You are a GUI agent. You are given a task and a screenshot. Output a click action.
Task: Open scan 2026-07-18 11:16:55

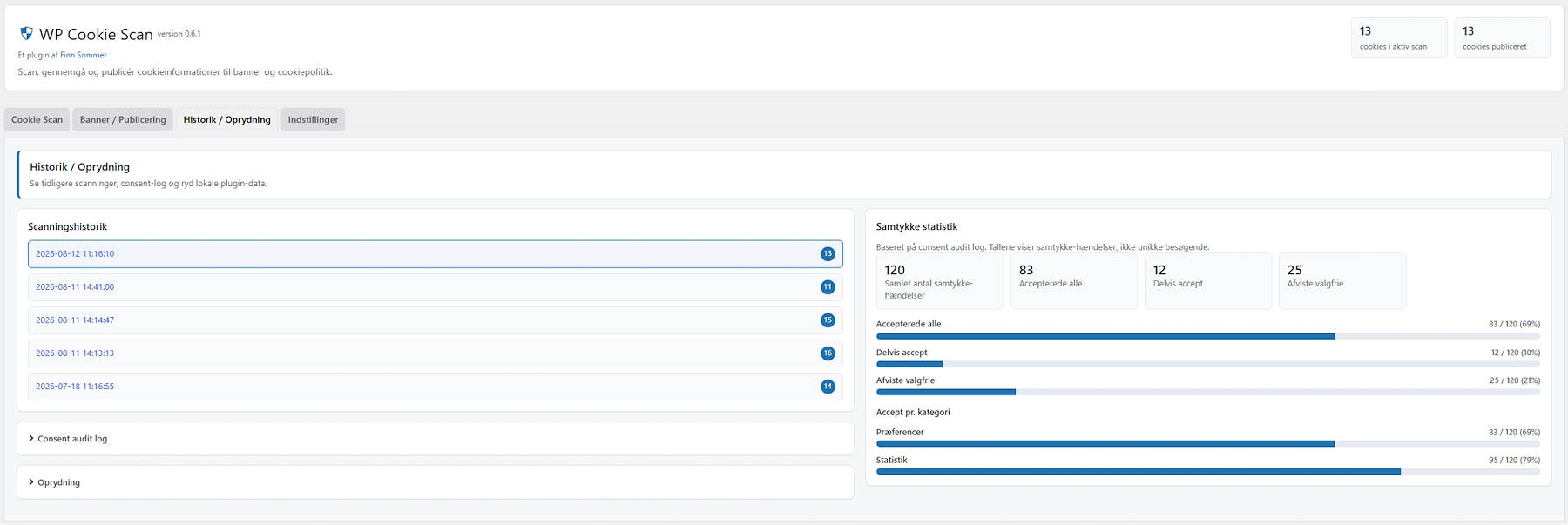pos(436,387)
